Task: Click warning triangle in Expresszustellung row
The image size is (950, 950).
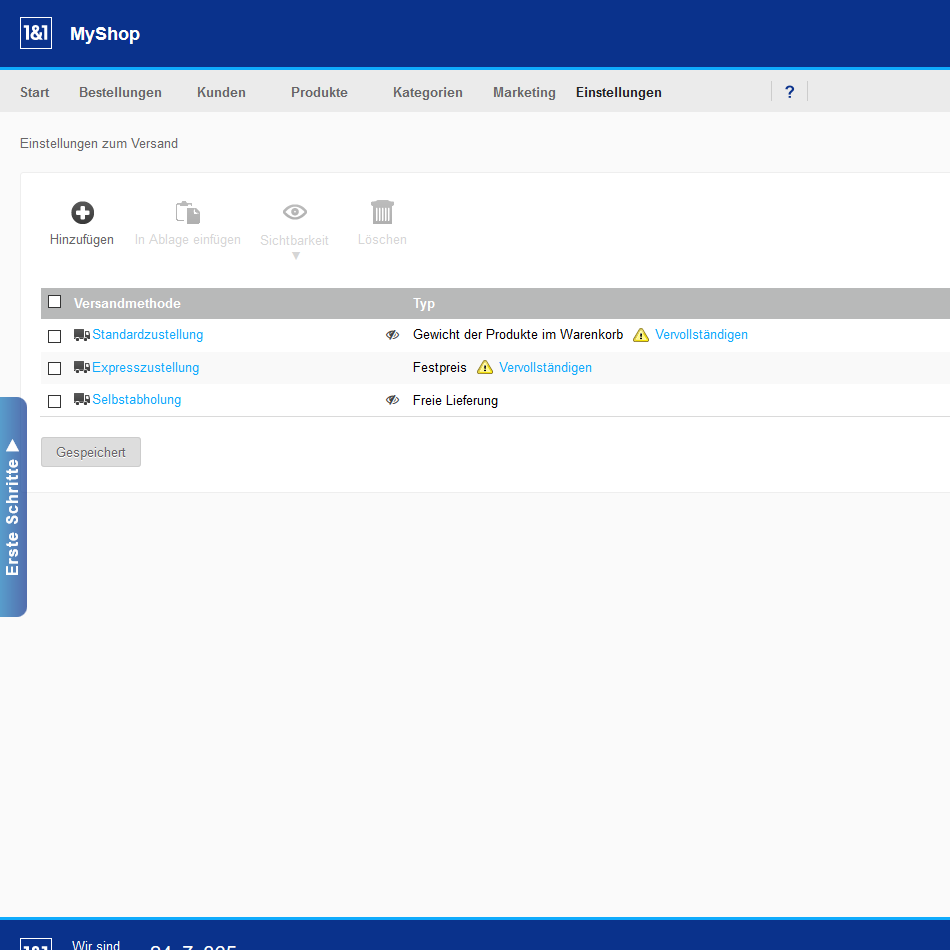Action: tap(485, 368)
